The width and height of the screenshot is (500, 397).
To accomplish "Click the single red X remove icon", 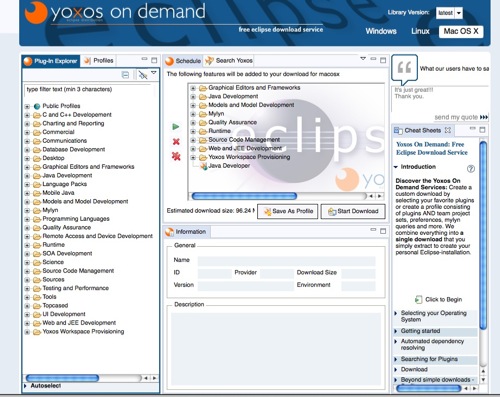I will coord(176,142).
